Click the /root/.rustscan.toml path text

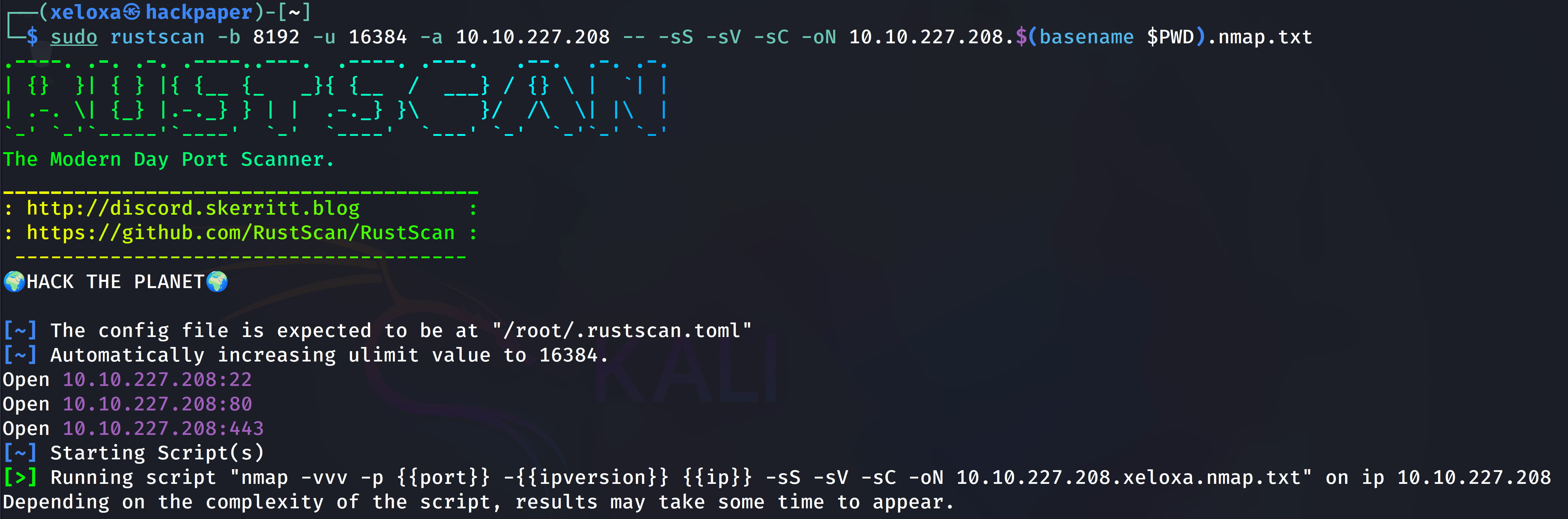coord(622,330)
